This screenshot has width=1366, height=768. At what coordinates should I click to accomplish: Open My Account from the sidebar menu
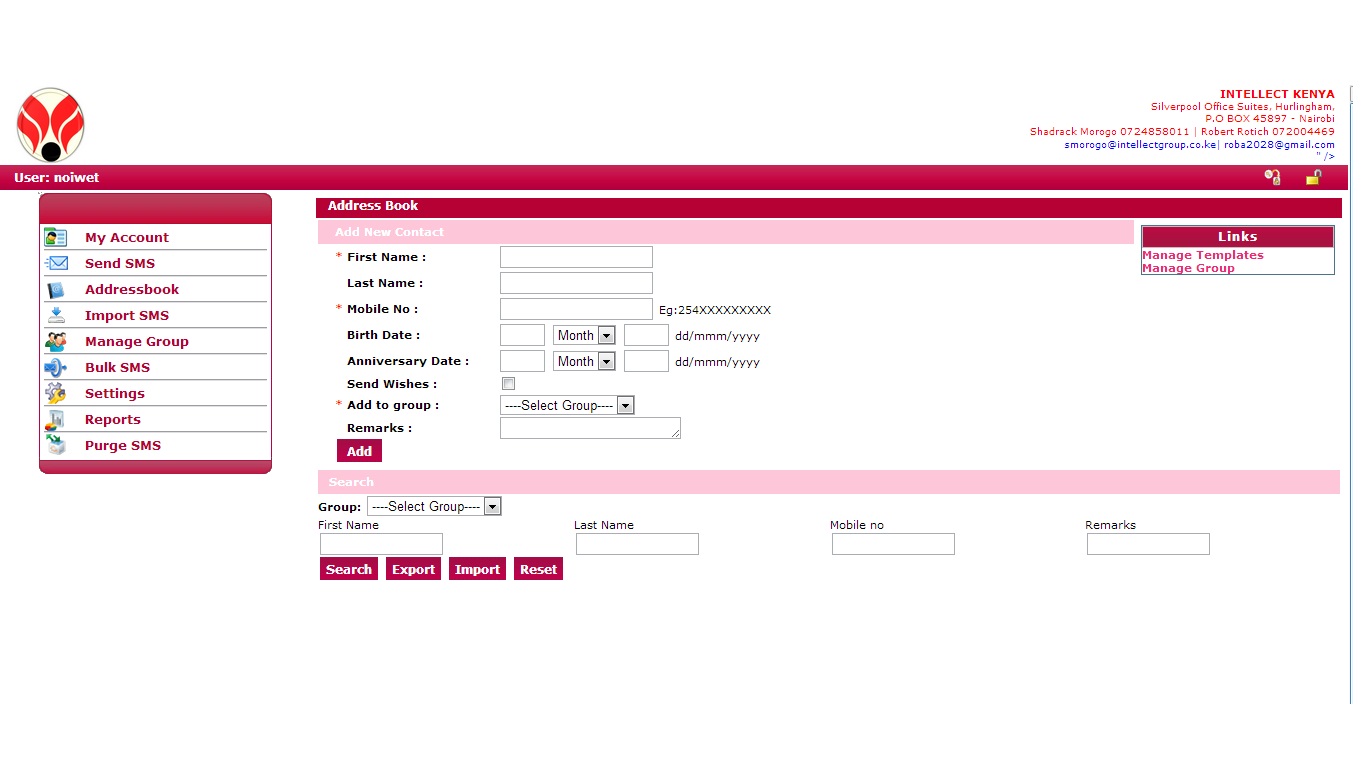tap(127, 238)
